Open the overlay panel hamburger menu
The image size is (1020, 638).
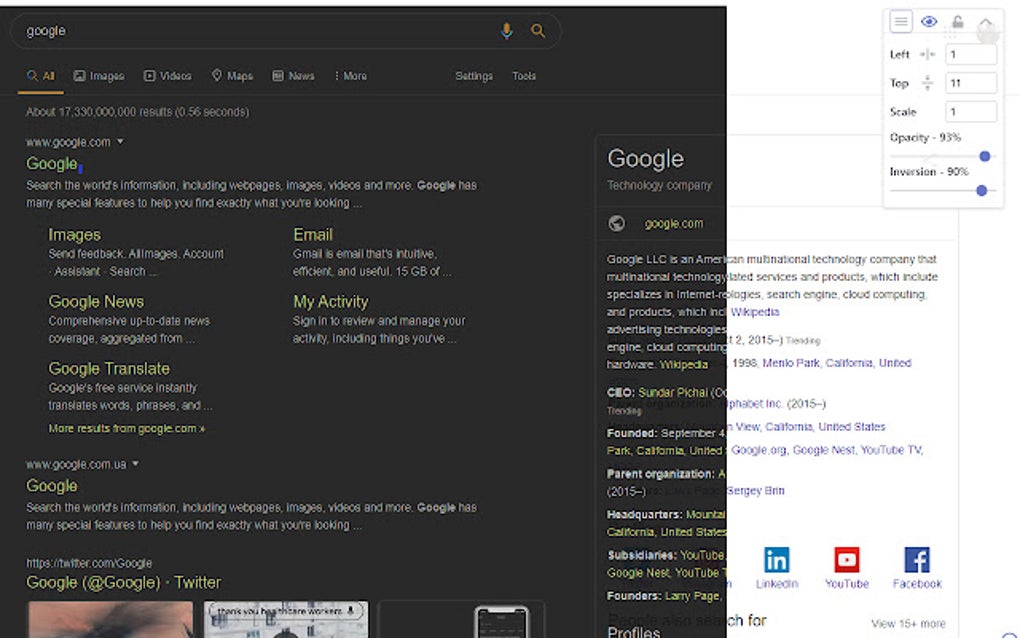(x=901, y=22)
